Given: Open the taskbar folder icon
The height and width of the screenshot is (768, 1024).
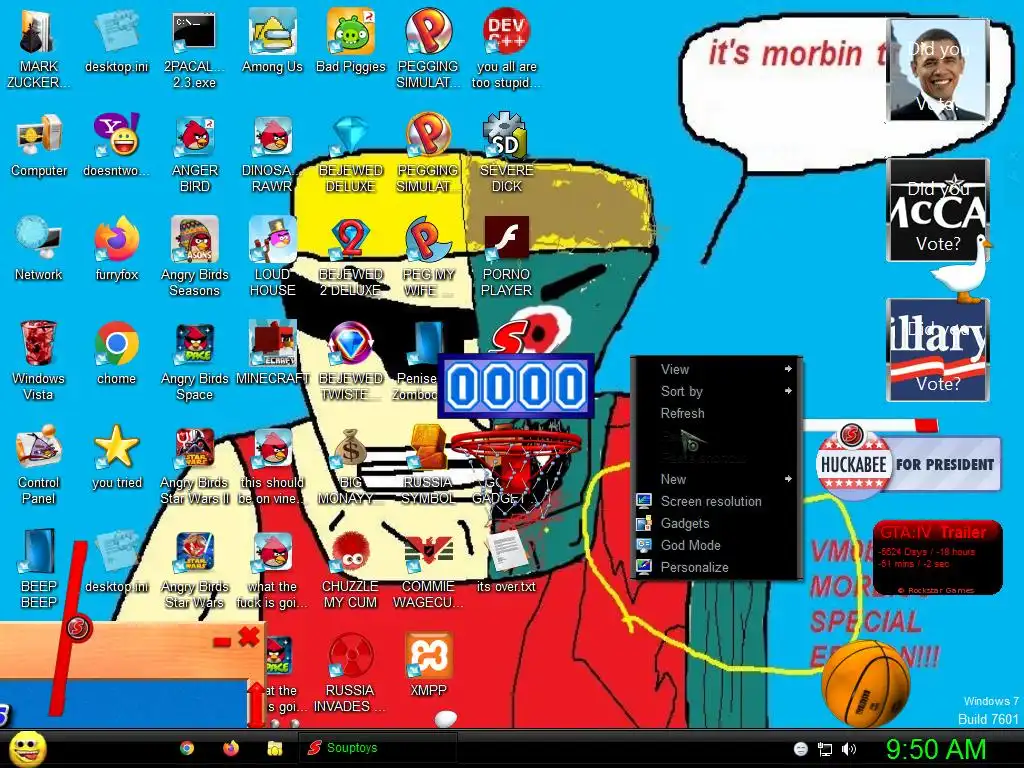Looking at the screenshot, I should point(275,748).
